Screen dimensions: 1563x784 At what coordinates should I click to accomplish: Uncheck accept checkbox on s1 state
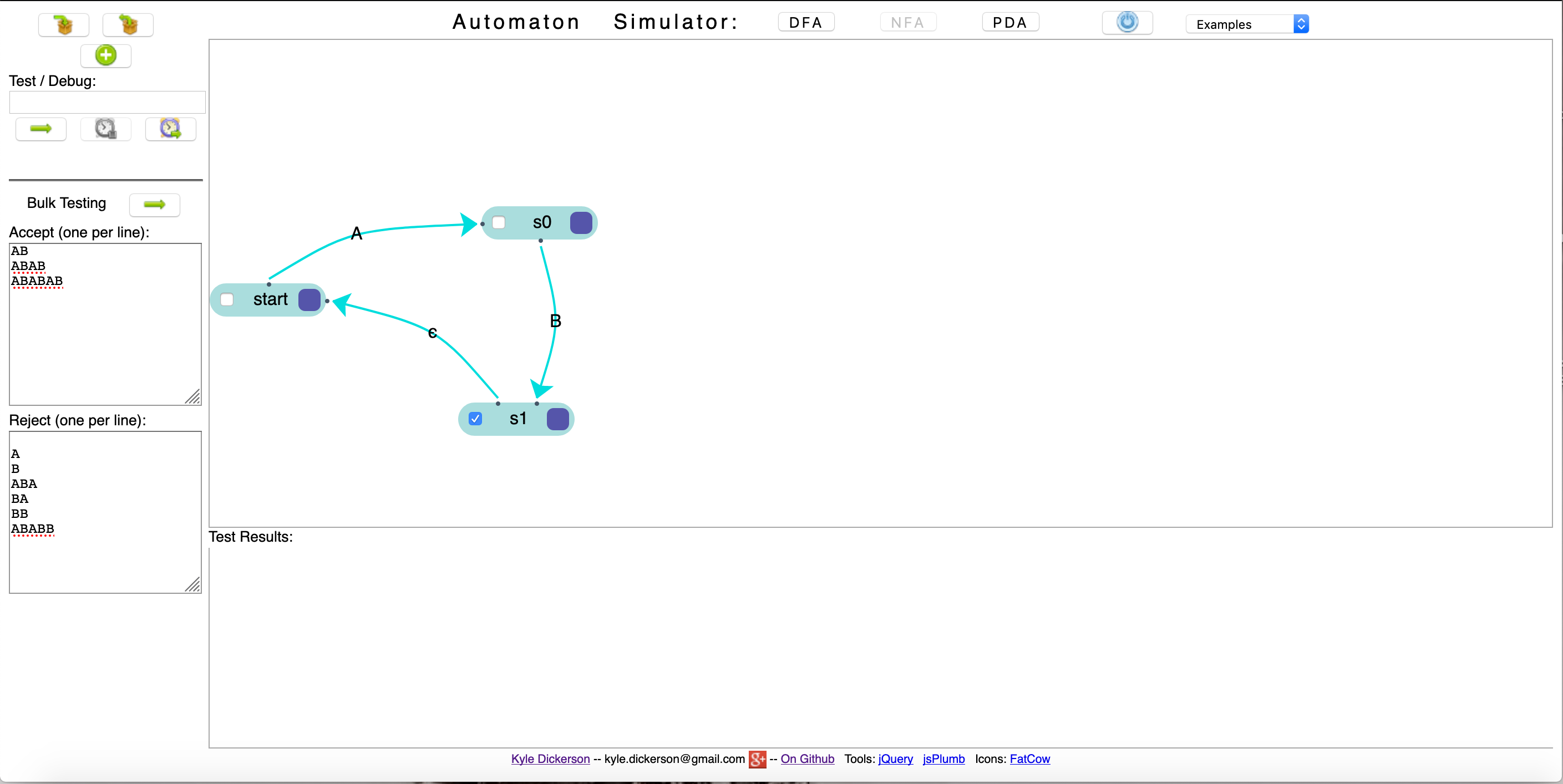(475, 419)
